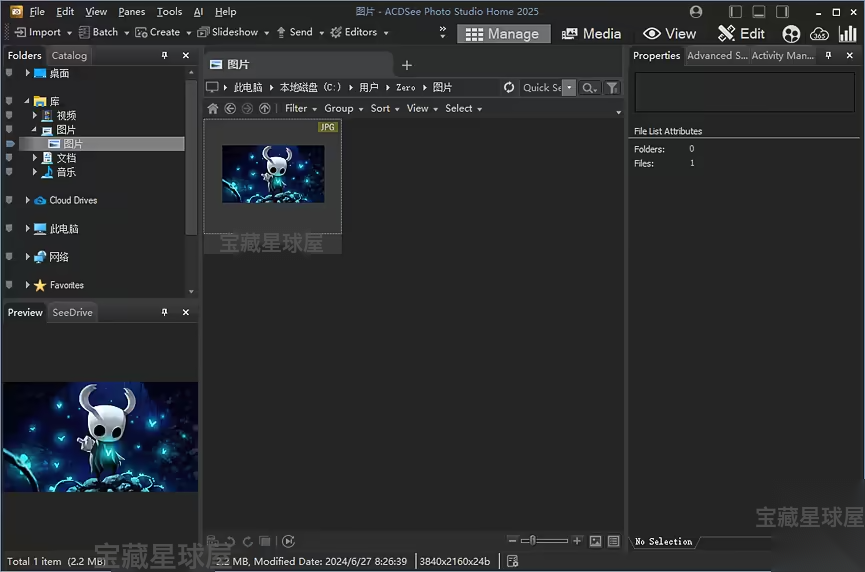Switch to the Advanced S... tab
The image size is (865, 572).
pos(717,56)
